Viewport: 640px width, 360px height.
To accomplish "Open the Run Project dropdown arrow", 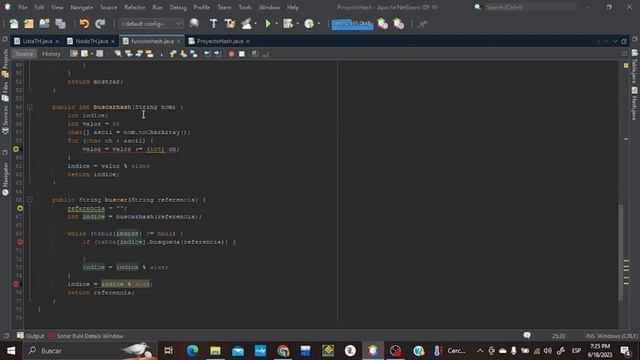I will 277,24.
